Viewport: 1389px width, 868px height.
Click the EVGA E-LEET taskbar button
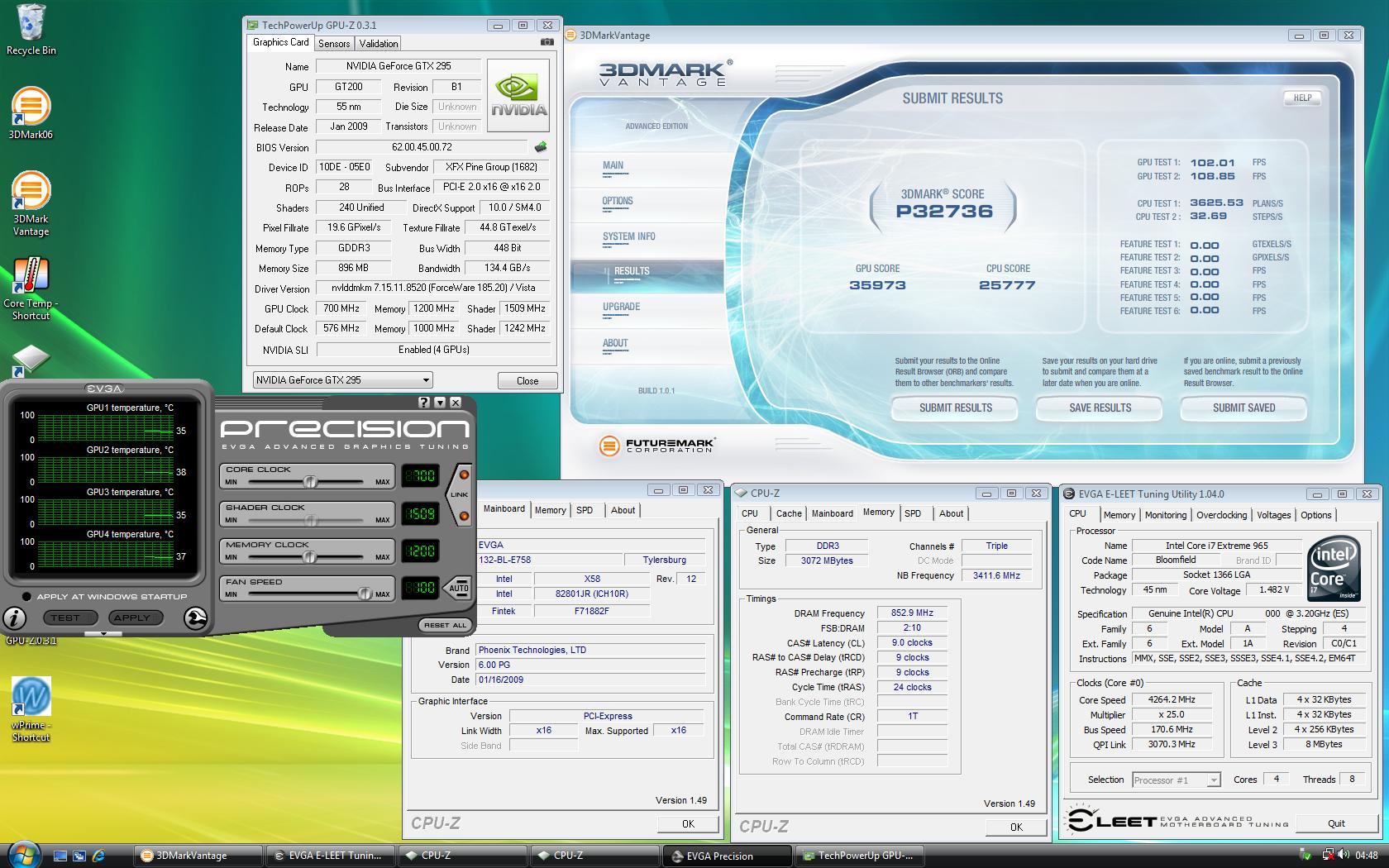pos(331,856)
